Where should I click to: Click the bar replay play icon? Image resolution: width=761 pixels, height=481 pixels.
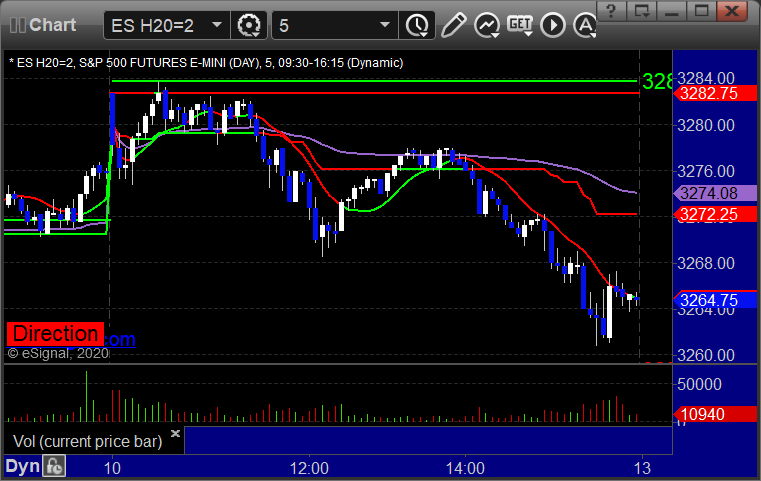tap(553, 25)
